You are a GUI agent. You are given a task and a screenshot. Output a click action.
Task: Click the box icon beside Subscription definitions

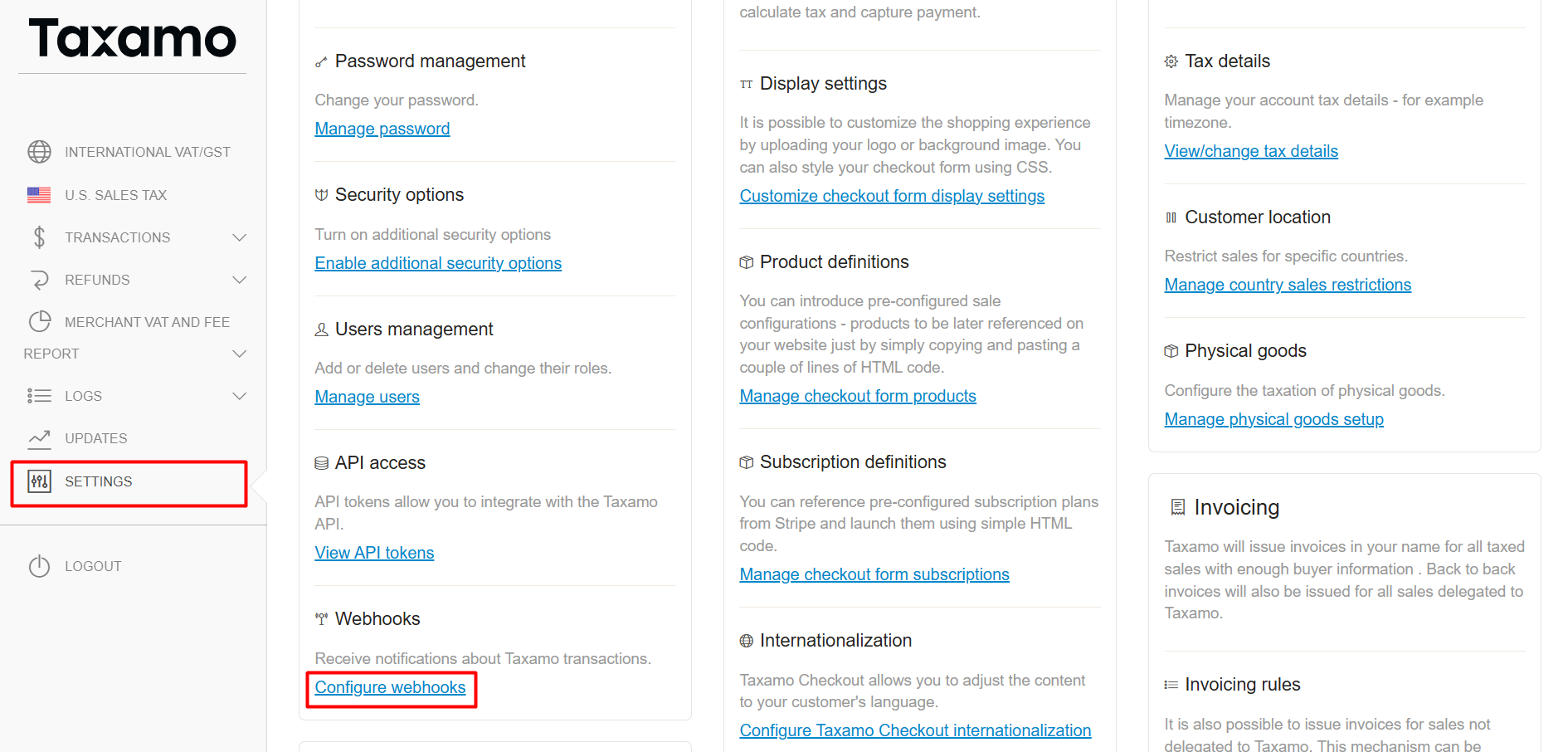(x=746, y=462)
